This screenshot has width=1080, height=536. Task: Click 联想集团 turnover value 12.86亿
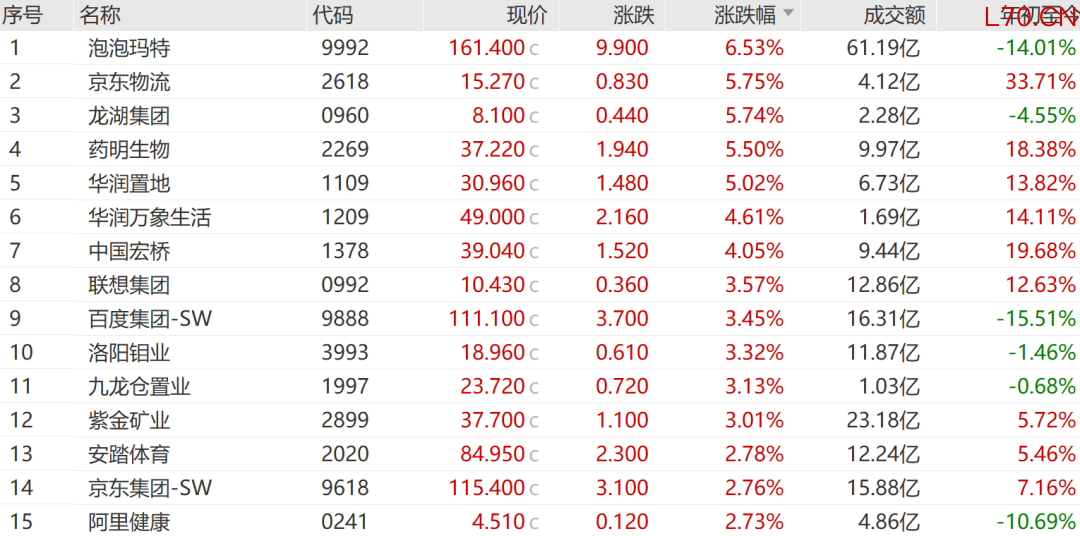pos(883,285)
